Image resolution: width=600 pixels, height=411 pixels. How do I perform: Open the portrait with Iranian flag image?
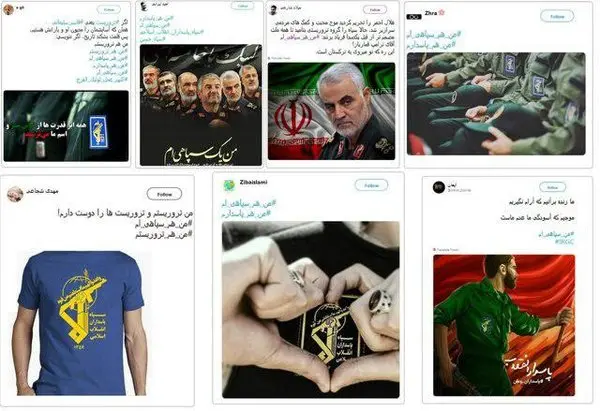331,111
